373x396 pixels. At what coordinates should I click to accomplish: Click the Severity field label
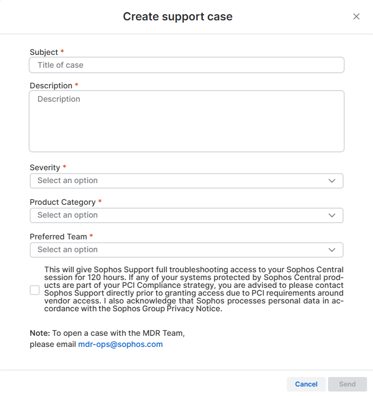click(x=45, y=168)
